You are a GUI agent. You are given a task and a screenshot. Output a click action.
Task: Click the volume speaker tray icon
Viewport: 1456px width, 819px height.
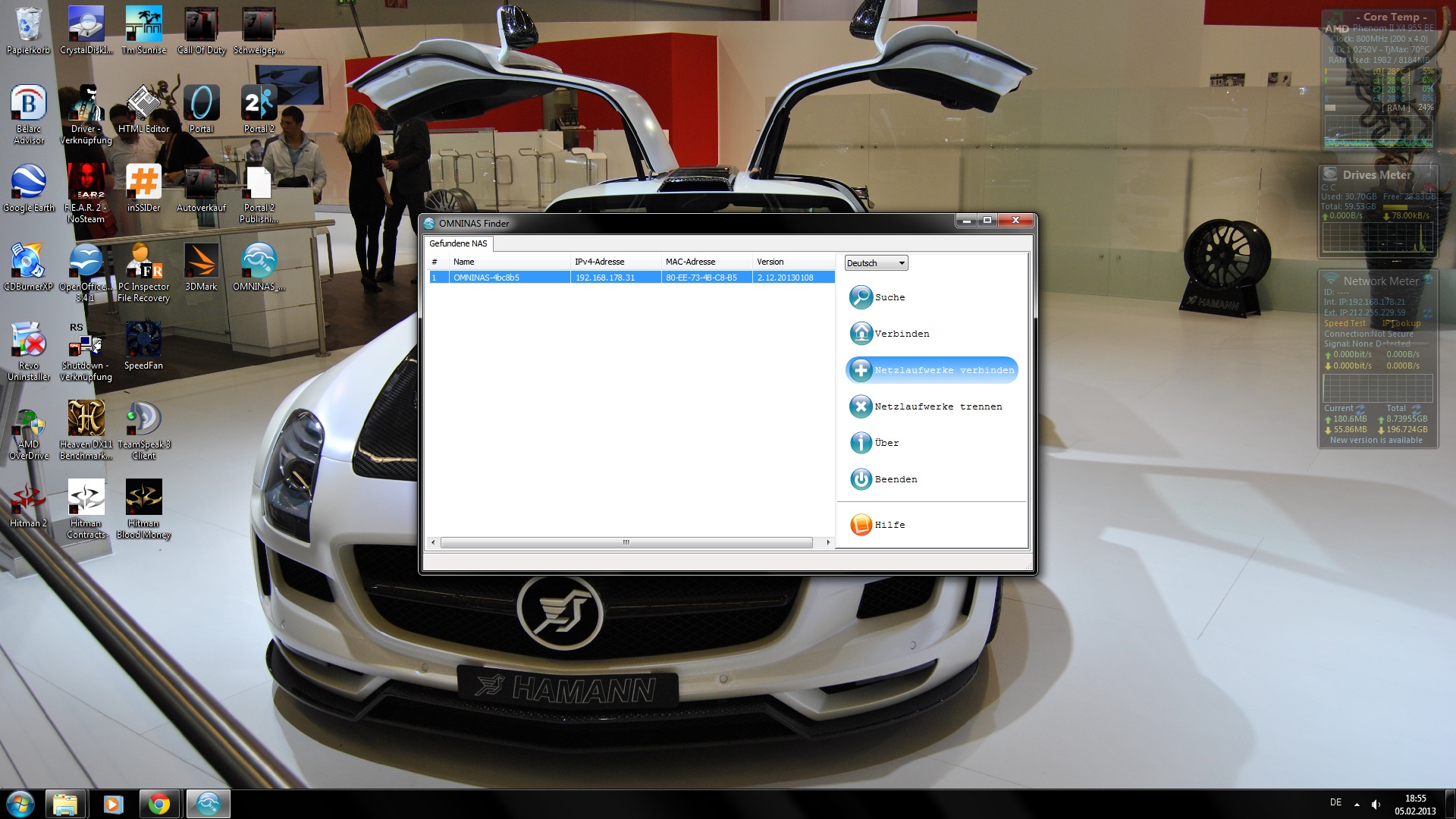point(1376,804)
